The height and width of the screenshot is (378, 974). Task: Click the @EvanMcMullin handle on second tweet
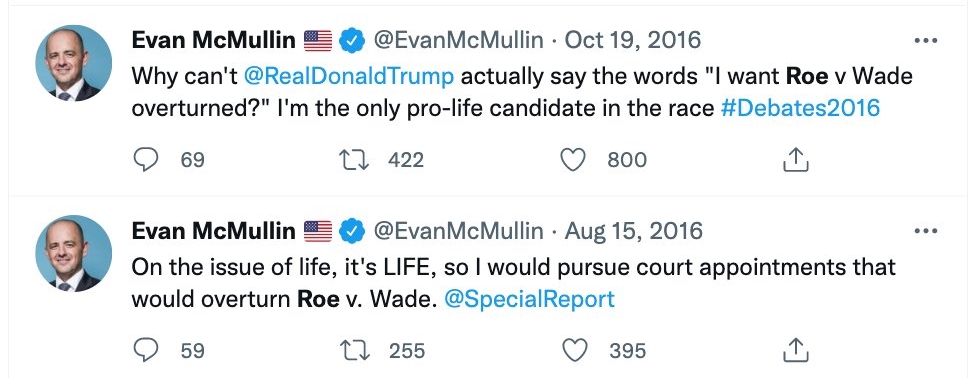point(458,232)
